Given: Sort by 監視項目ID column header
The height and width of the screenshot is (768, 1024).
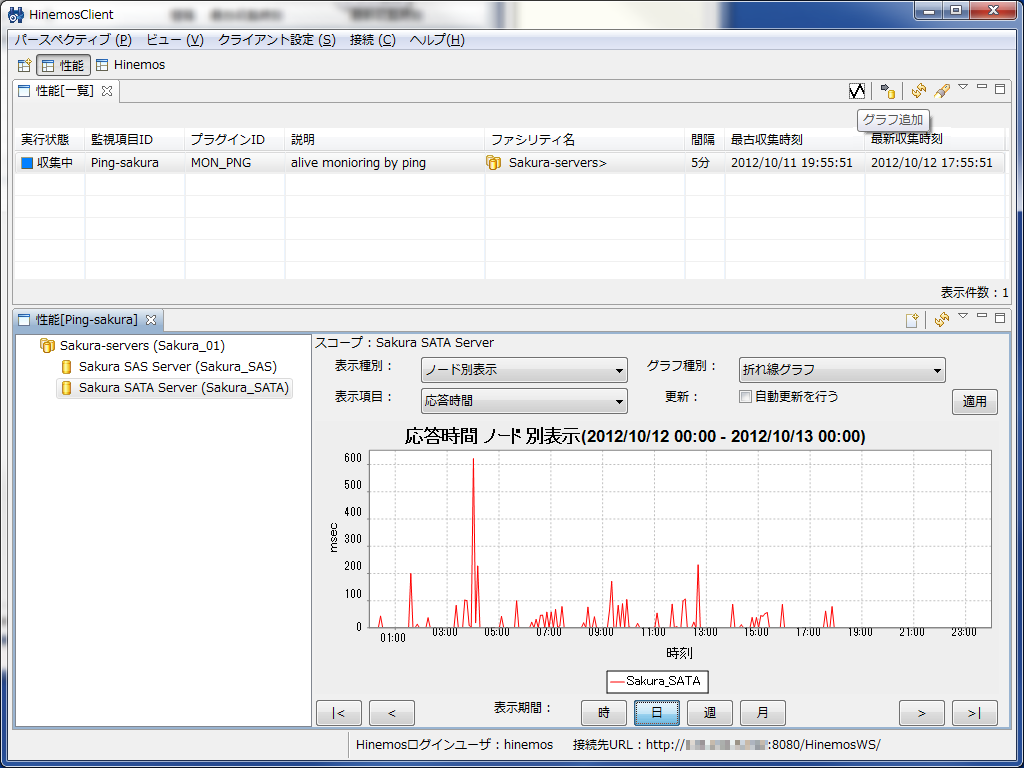Looking at the screenshot, I should point(135,140).
